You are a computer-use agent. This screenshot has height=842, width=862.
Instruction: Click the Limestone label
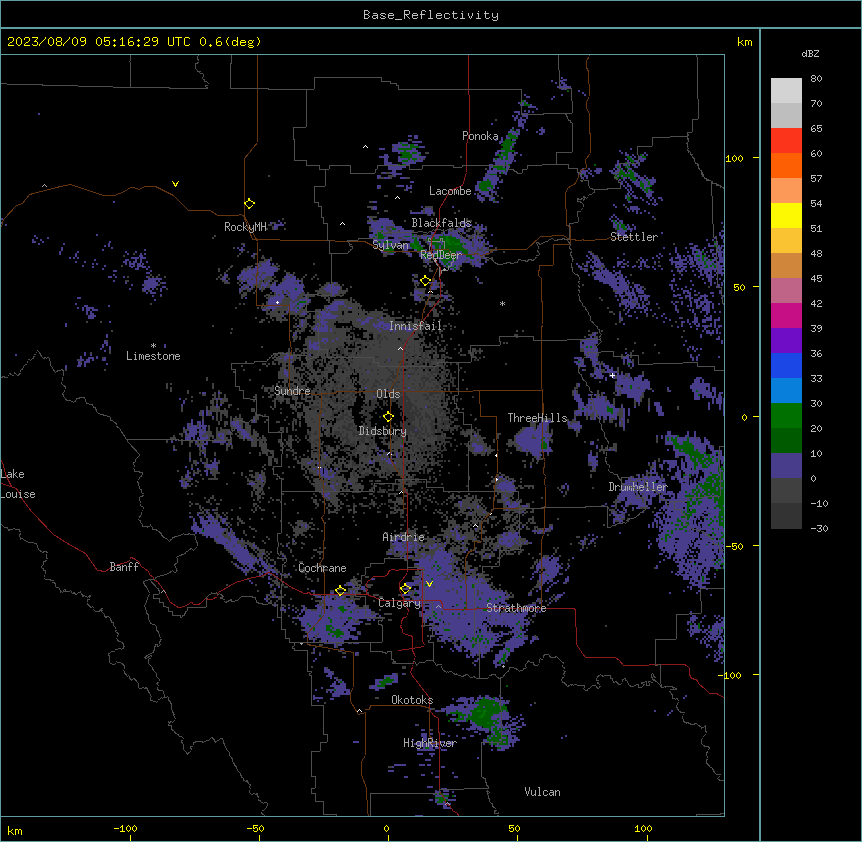153,356
